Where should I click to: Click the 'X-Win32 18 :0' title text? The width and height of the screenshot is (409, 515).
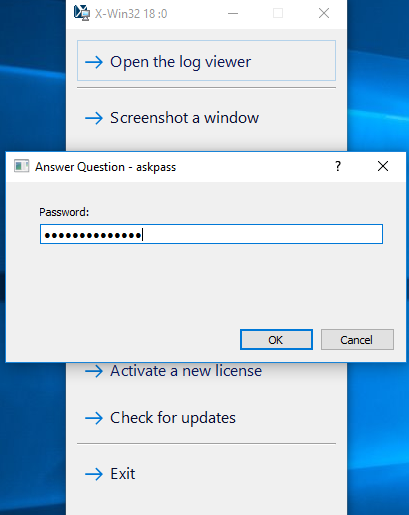pyautogui.click(x=131, y=14)
